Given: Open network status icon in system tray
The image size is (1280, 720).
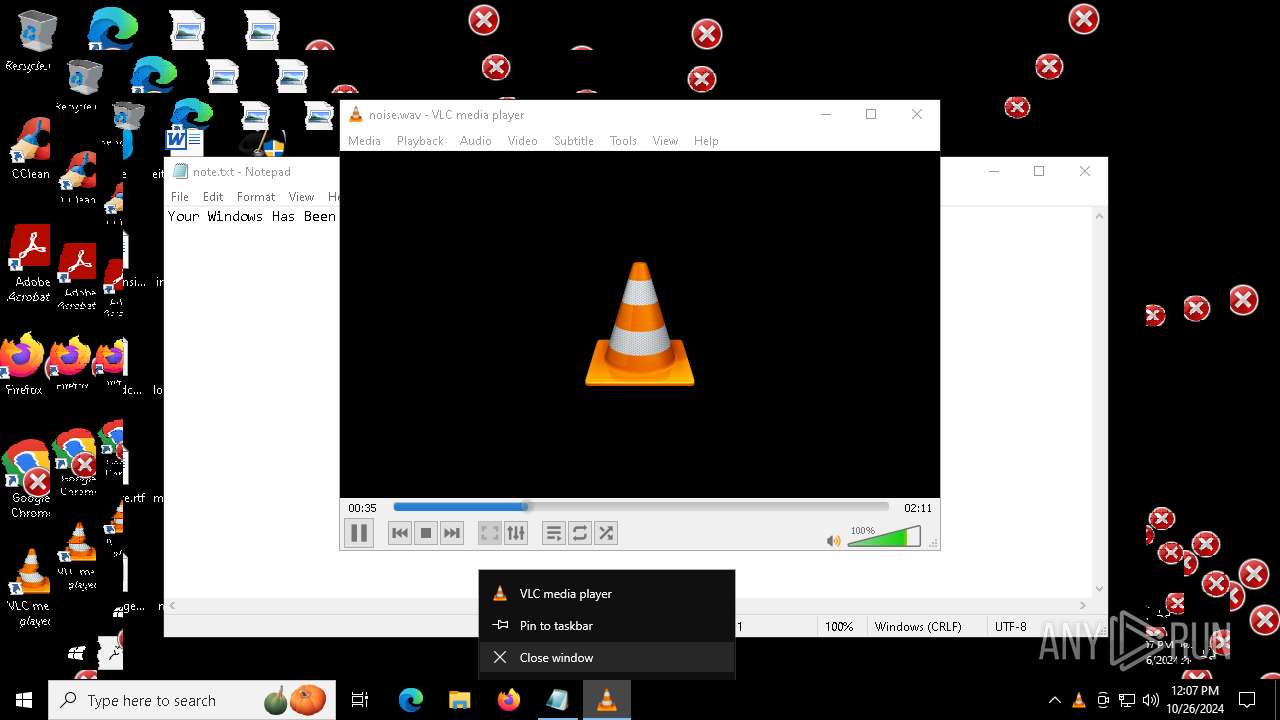Looking at the screenshot, I should [1127, 700].
